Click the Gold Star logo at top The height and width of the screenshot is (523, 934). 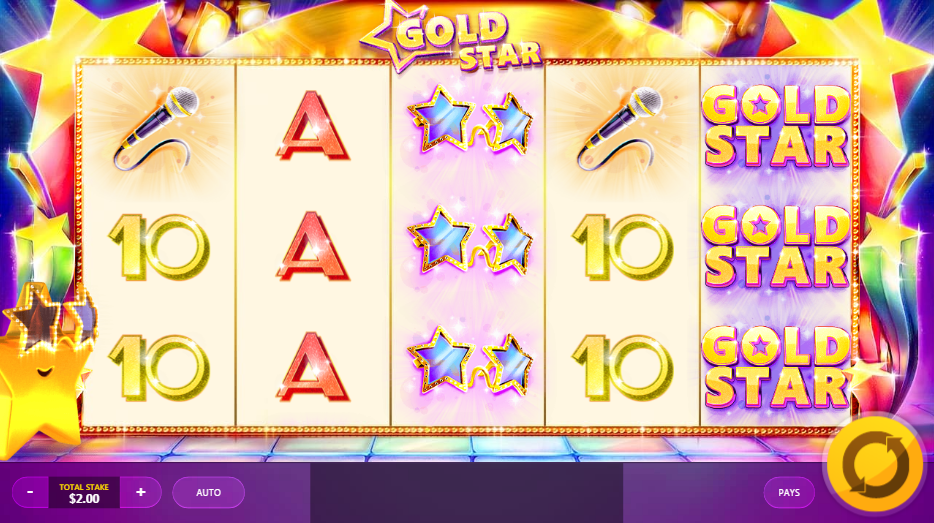tap(453, 38)
